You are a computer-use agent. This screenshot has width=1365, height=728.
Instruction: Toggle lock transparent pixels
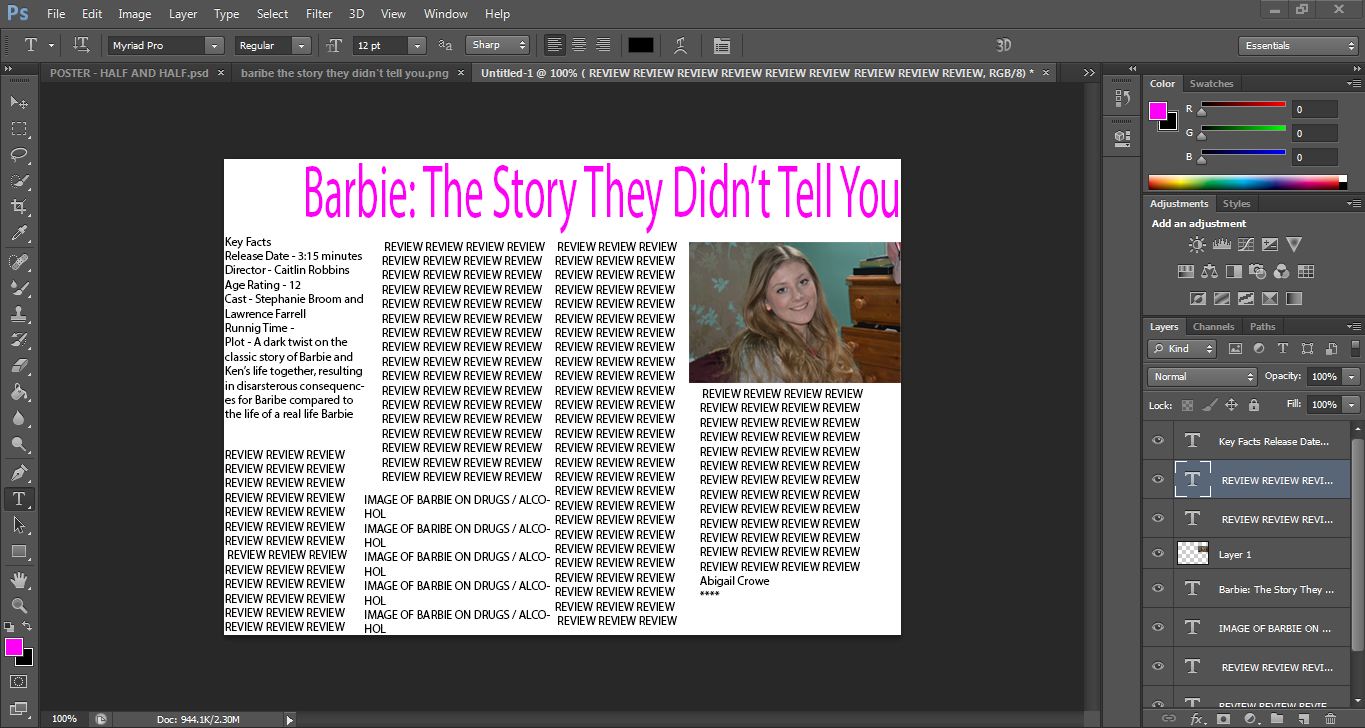pos(1187,405)
